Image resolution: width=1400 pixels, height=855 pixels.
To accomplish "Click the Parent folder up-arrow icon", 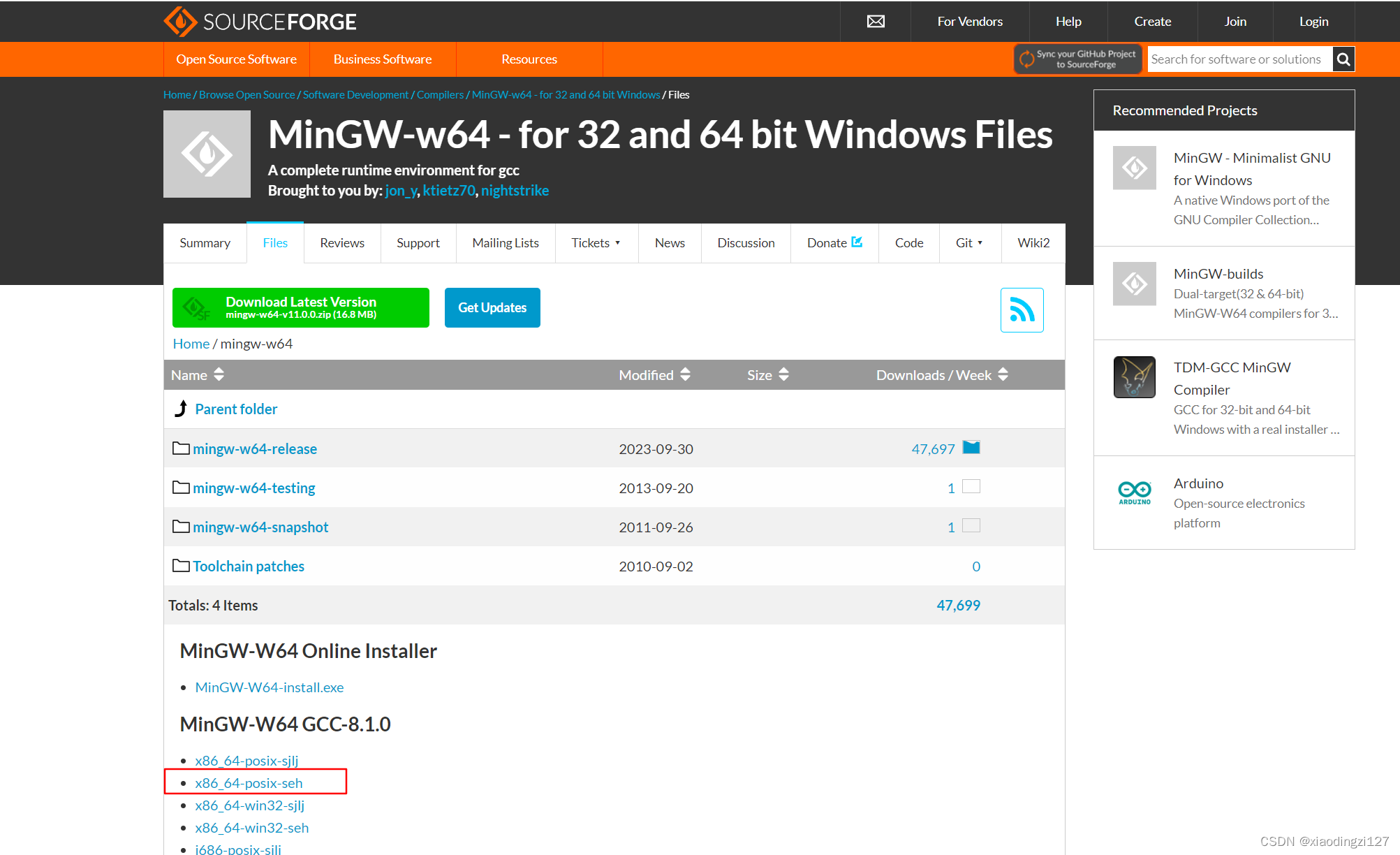I will pyautogui.click(x=182, y=409).
